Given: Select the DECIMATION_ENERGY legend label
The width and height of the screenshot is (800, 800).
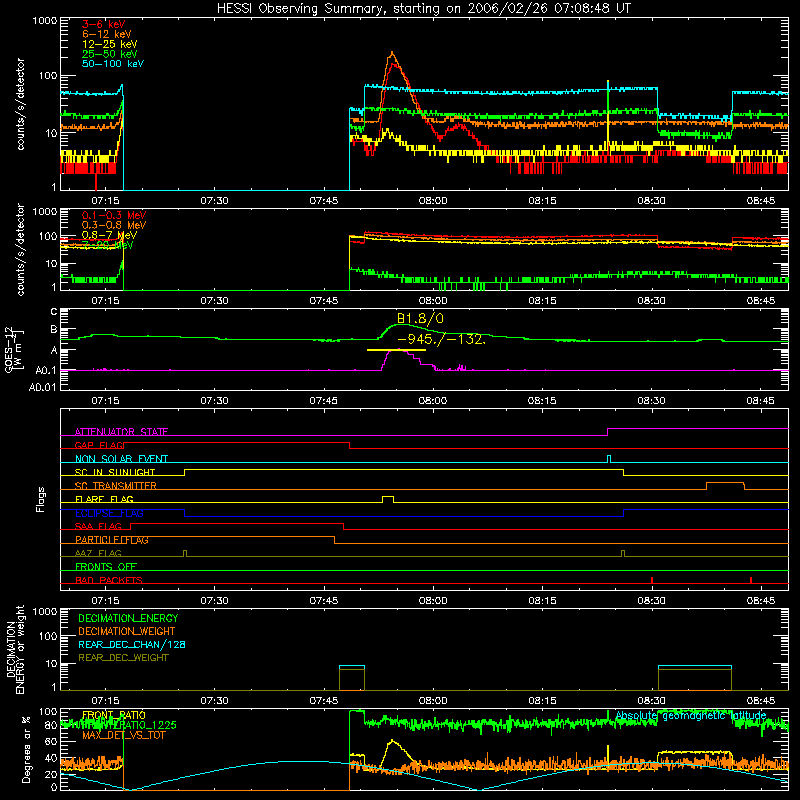Looking at the screenshot, I should [x=128, y=618].
